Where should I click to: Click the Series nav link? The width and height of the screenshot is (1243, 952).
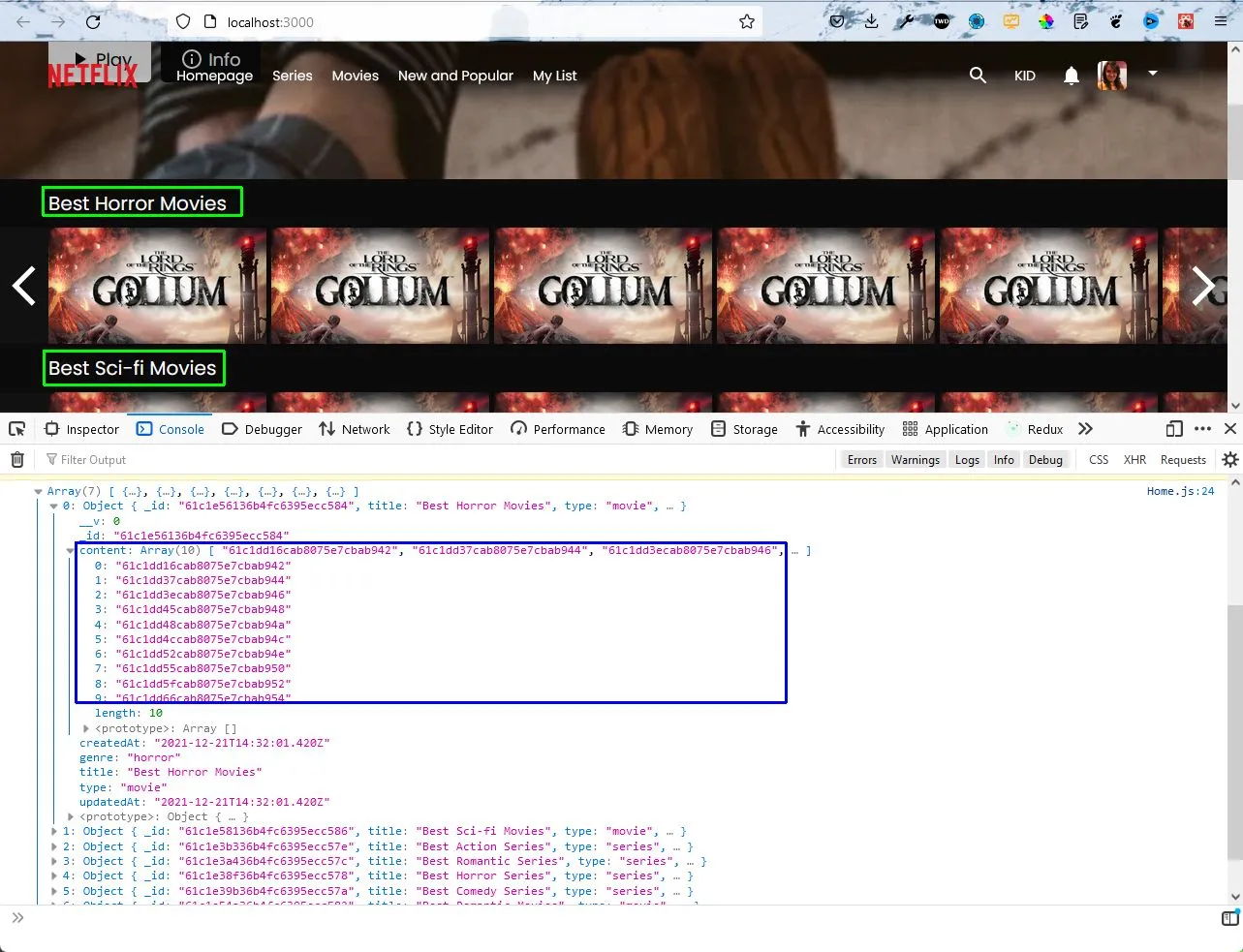[293, 76]
